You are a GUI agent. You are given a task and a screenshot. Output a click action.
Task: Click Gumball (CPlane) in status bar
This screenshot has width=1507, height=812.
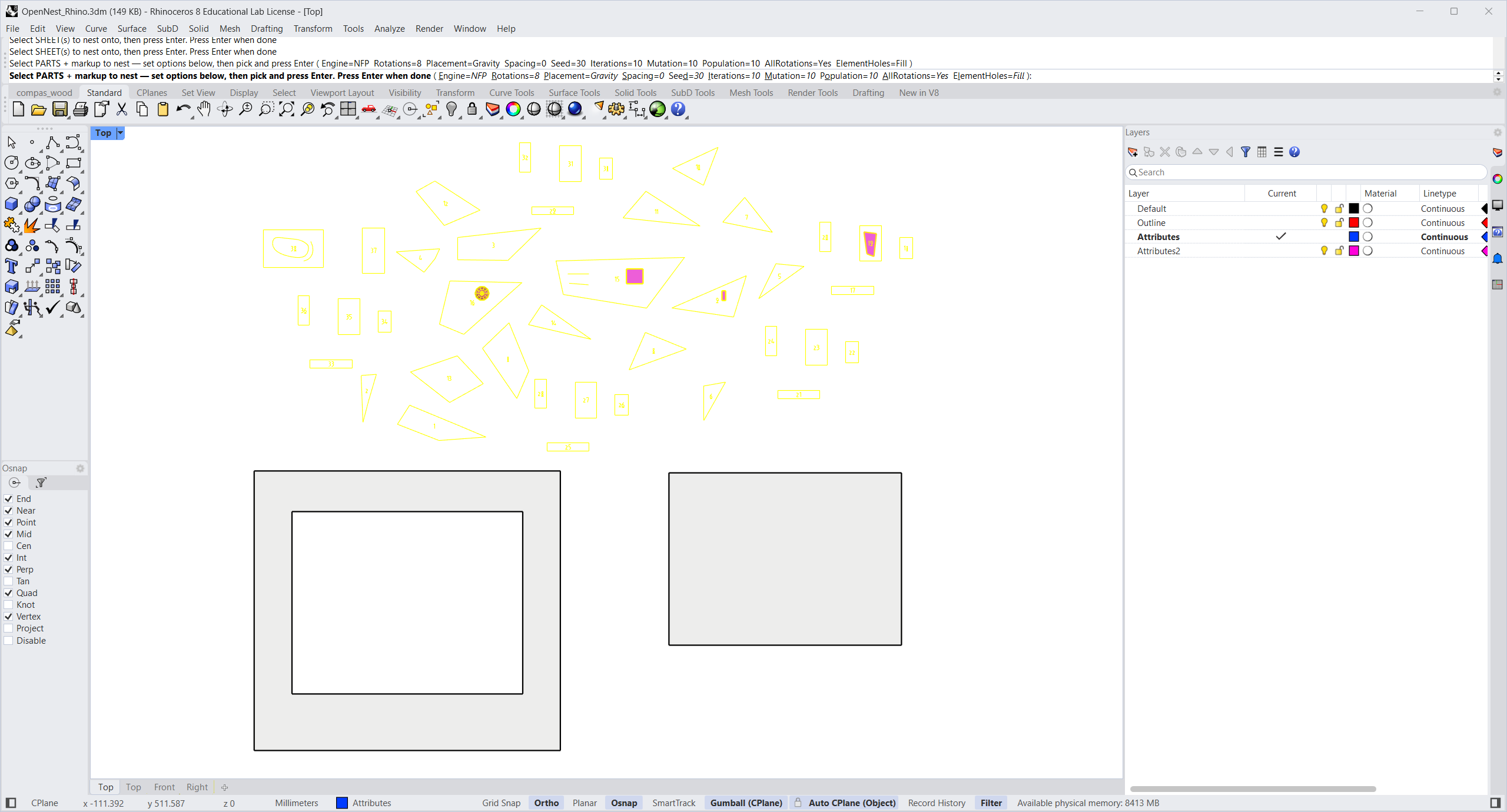[746, 803]
